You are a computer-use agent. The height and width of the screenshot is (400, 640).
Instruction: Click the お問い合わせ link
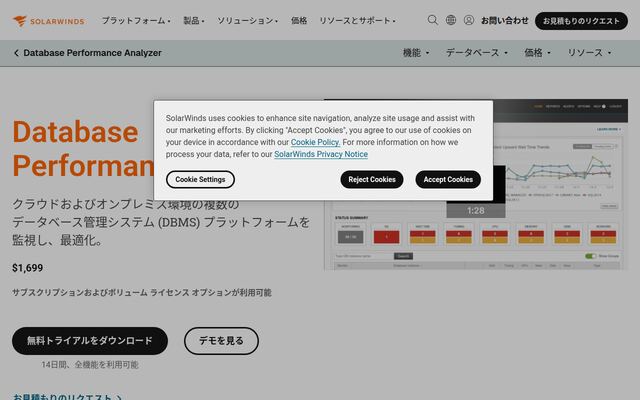tap(504, 20)
